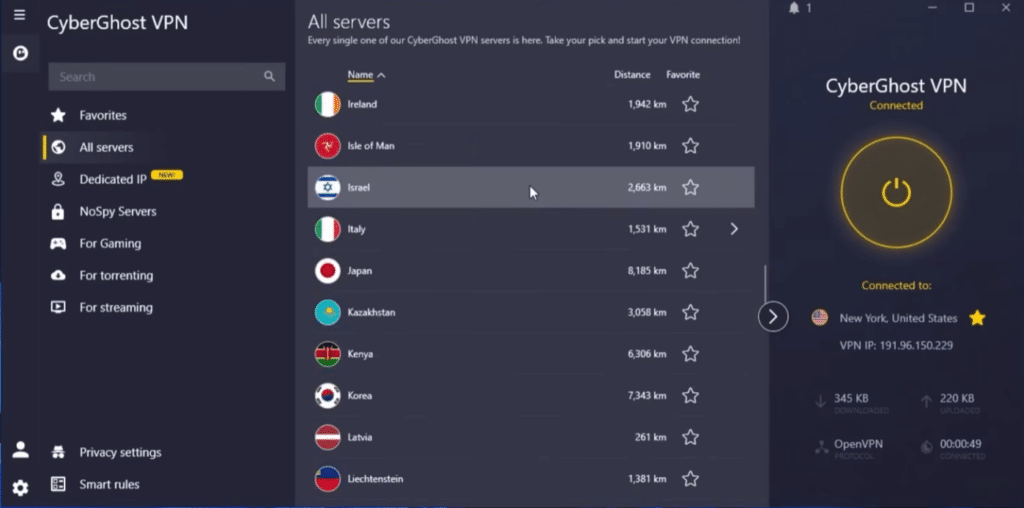Collapse server list panel round arrow
This screenshot has width=1024, height=508.
(x=773, y=317)
